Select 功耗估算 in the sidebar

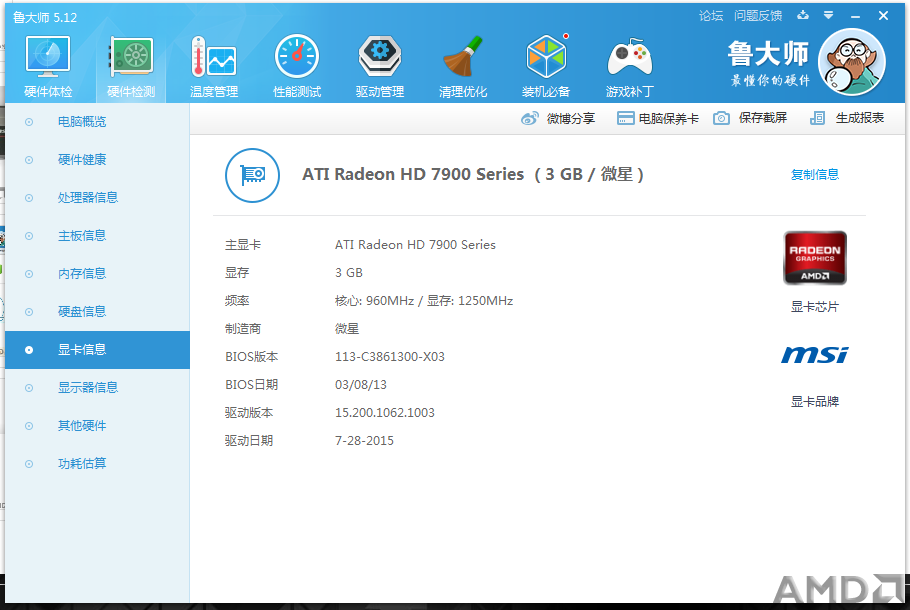click(x=98, y=464)
